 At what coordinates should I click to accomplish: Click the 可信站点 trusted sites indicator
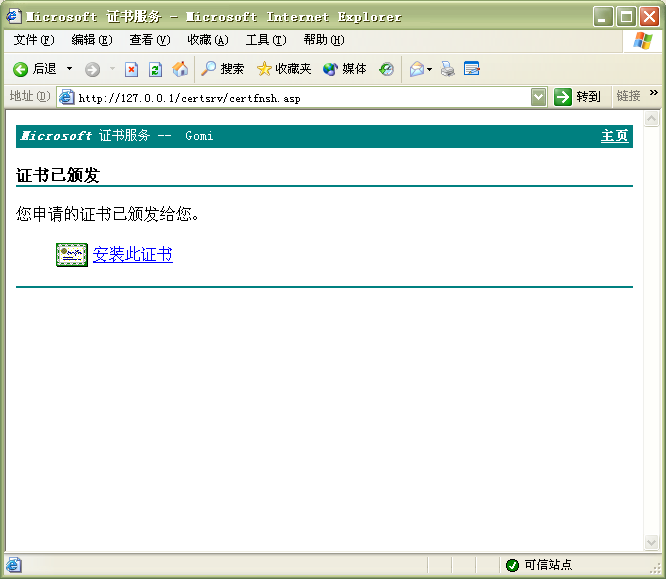tap(539, 565)
